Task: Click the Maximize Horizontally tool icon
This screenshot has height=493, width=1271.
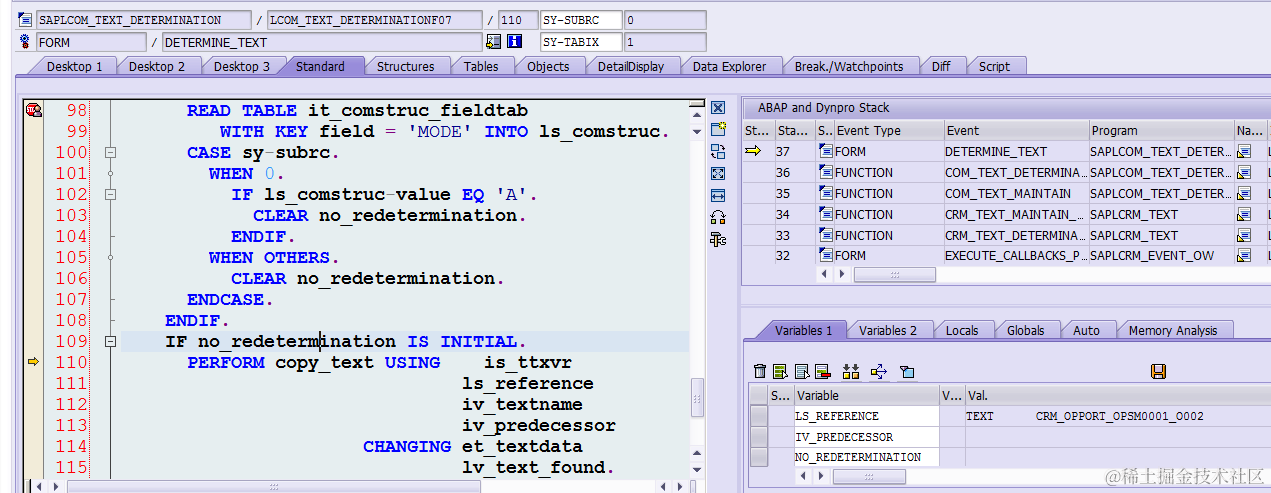Action: click(x=717, y=196)
